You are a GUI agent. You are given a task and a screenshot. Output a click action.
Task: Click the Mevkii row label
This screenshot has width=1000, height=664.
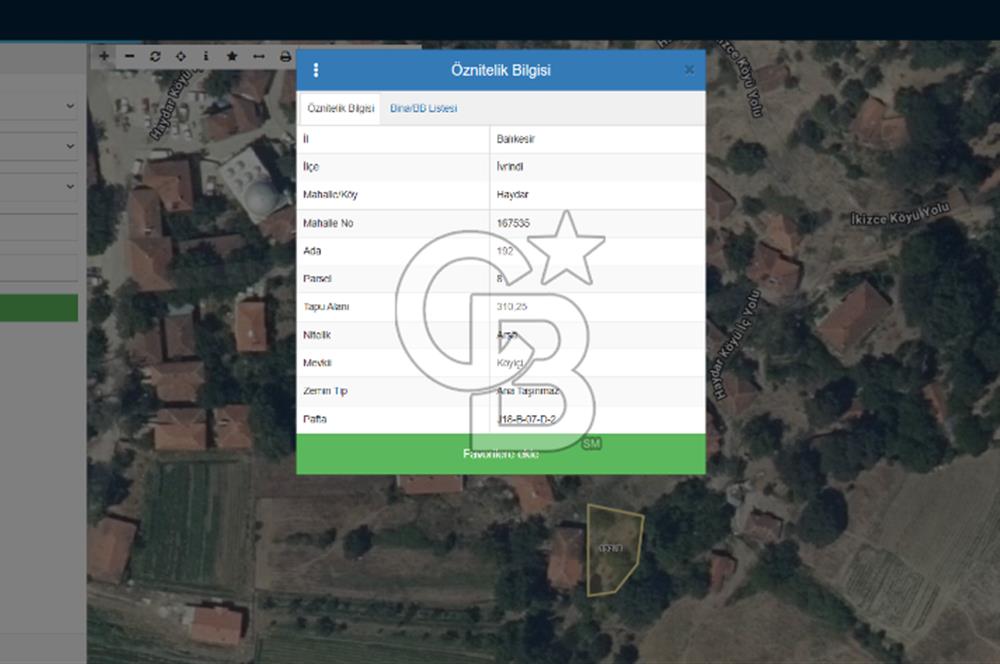pyautogui.click(x=317, y=363)
